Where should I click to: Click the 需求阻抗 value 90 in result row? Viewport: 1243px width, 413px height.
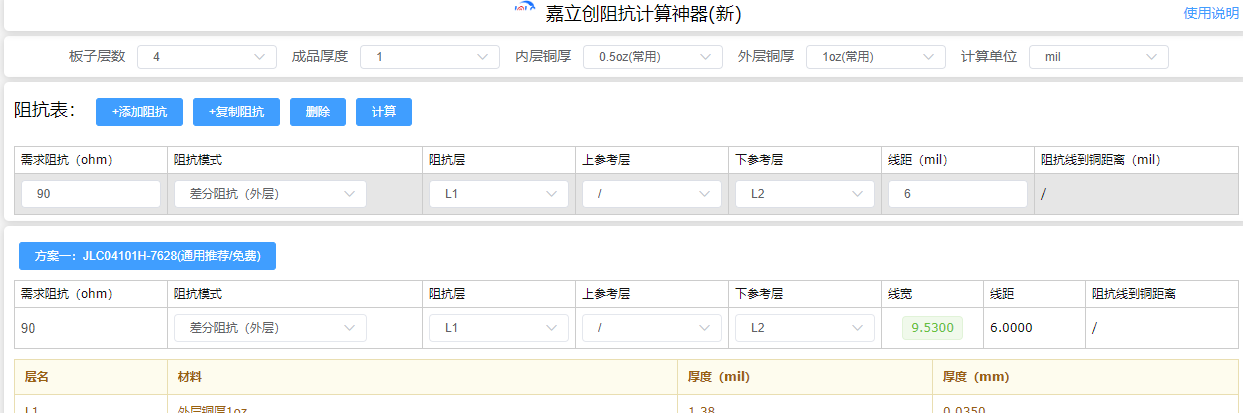pos(28,328)
